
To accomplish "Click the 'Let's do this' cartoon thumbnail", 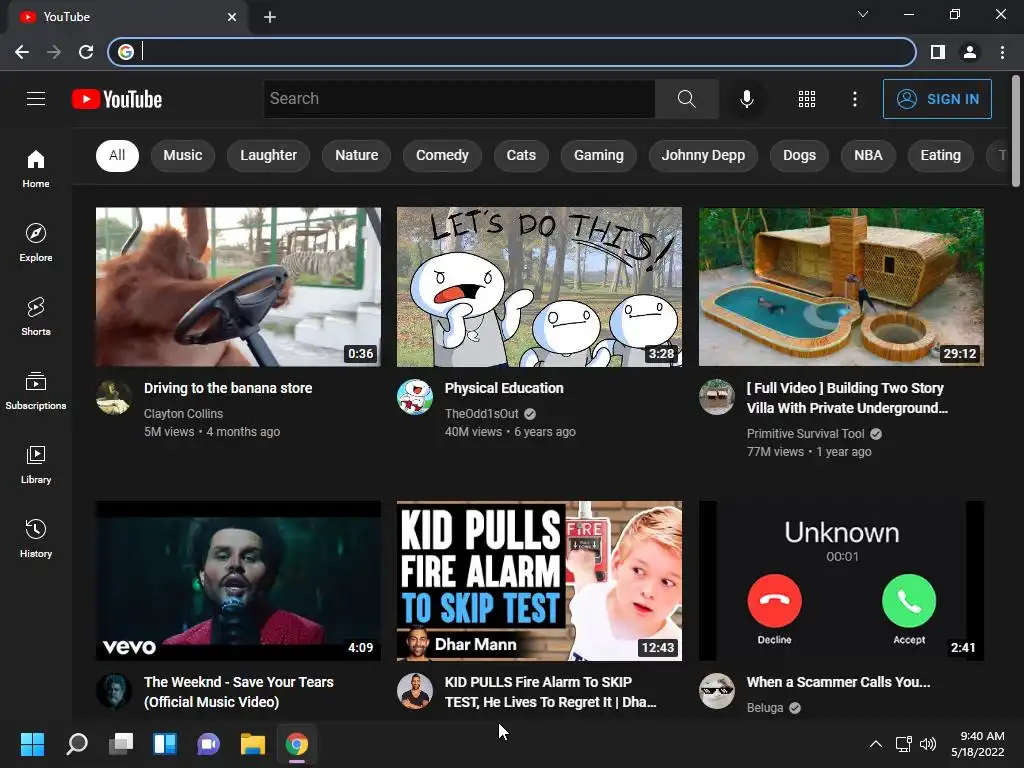I will (x=539, y=287).
